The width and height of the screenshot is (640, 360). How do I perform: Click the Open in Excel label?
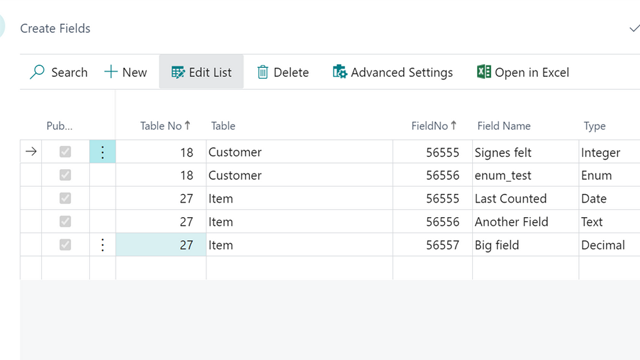point(532,72)
